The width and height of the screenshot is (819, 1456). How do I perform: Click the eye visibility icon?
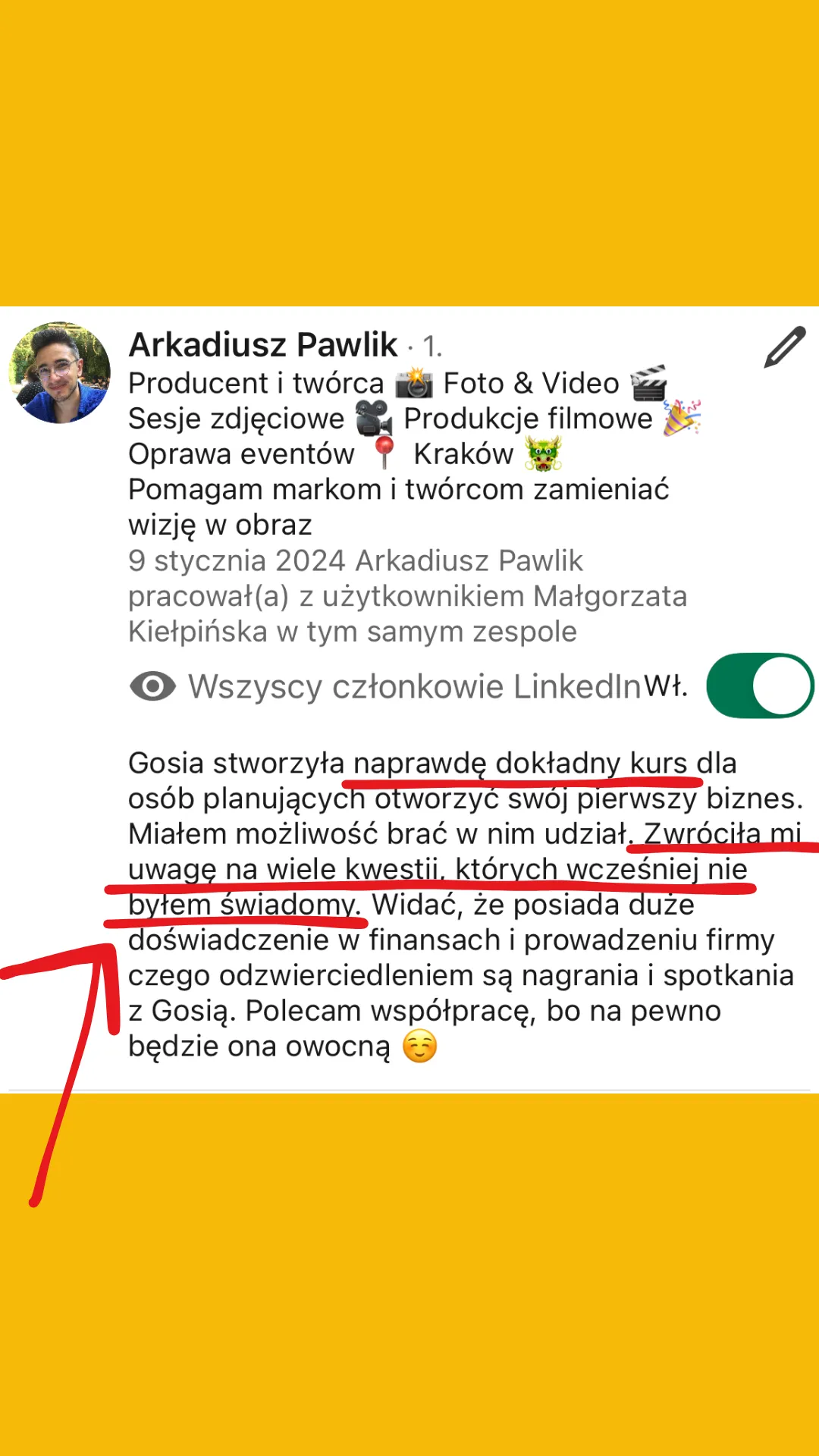(x=152, y=687)
